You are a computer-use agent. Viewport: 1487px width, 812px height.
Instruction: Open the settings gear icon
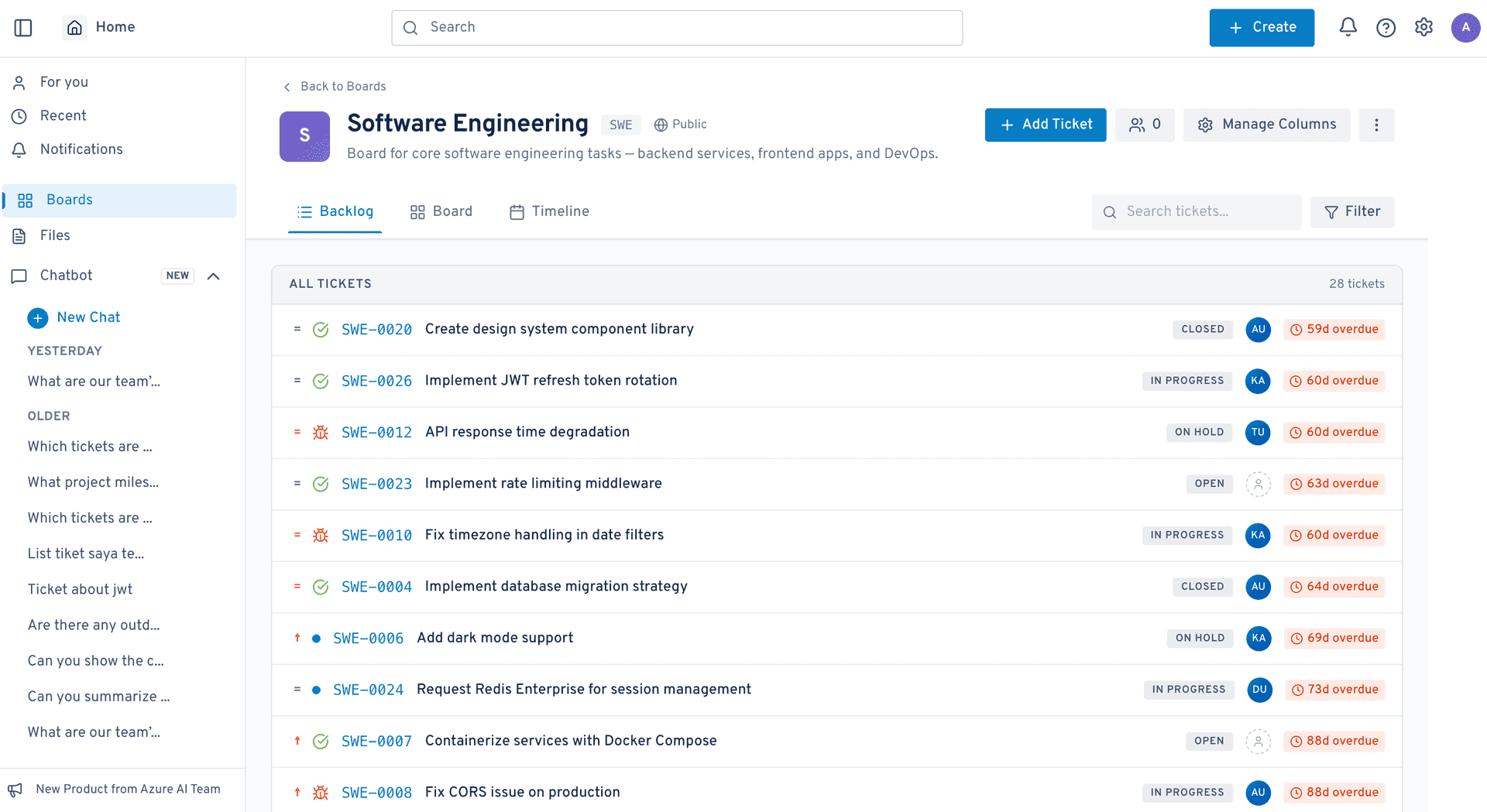pyautogui.click(x=1423, y=28)
